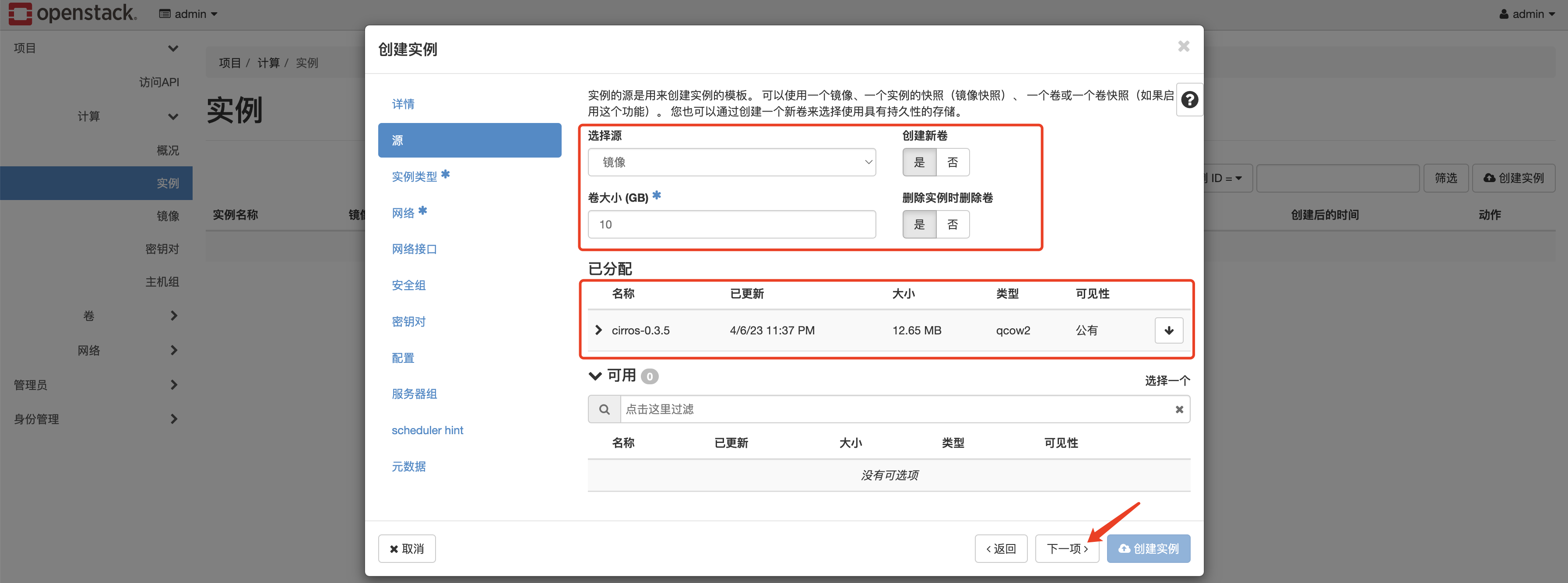Clear the filter with the x icon
Image resolution: width=1568 pixels, height=583 pixels.
pos(1179,409)
